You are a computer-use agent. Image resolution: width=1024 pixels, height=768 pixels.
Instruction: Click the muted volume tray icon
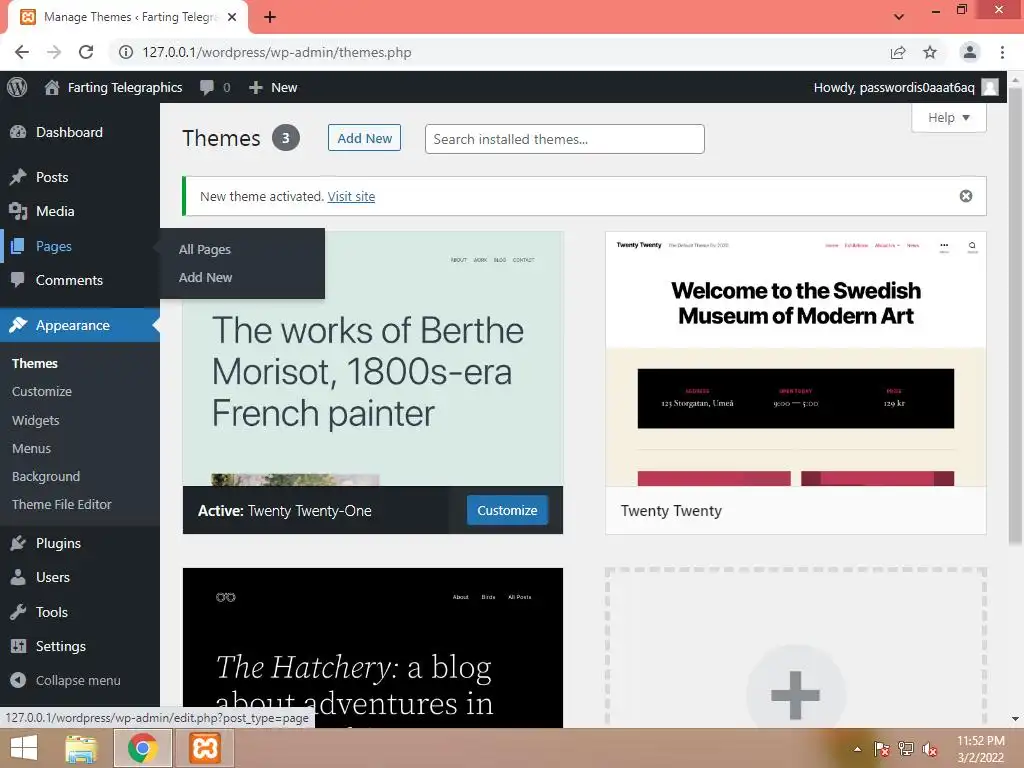[x=930, y=749]
